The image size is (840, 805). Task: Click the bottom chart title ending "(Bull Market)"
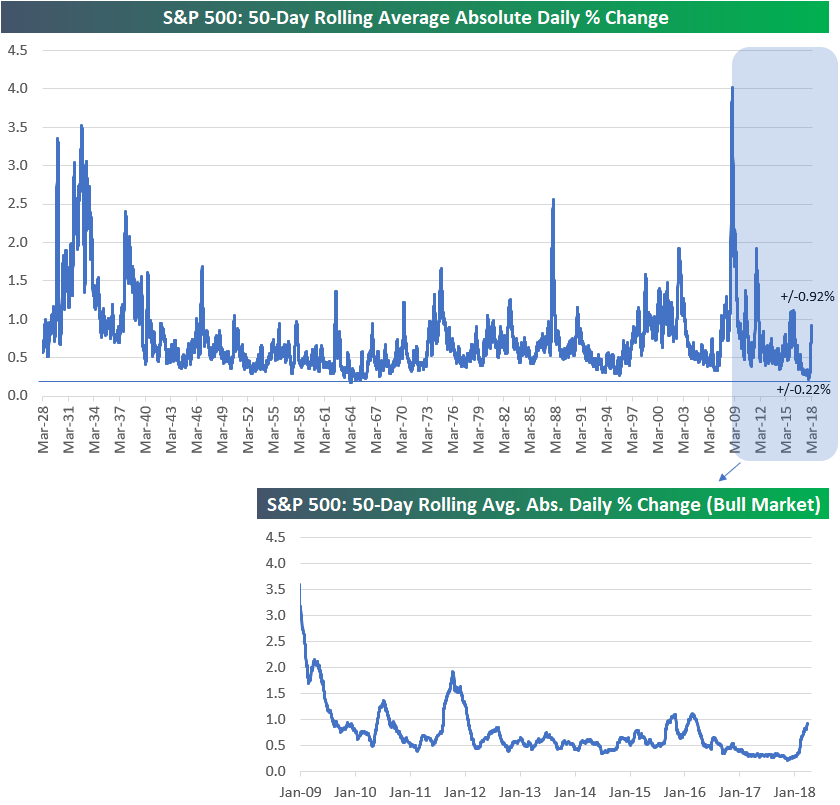click(543, 505)
